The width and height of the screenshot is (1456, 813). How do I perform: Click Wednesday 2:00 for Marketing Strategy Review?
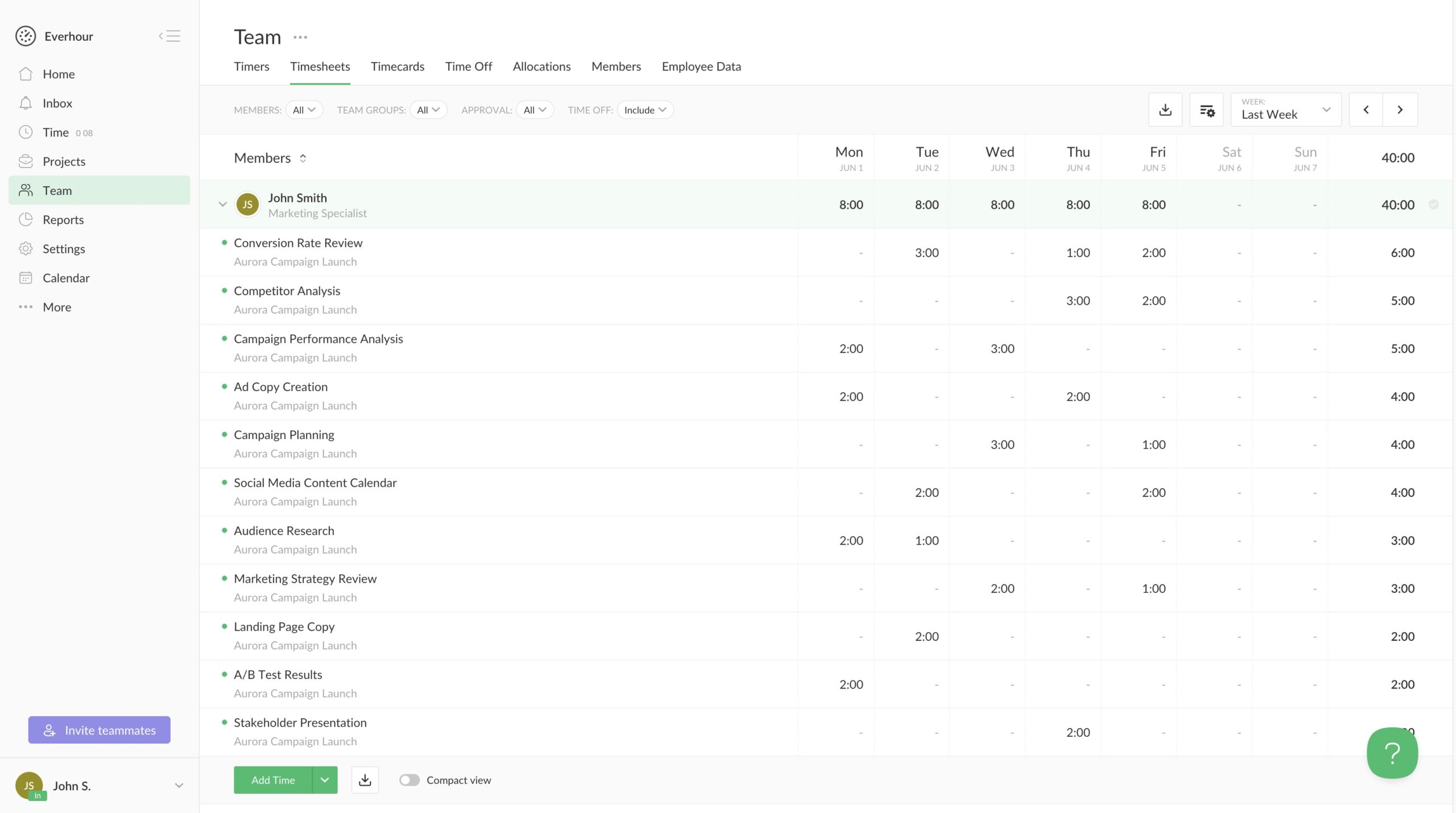1002,588
